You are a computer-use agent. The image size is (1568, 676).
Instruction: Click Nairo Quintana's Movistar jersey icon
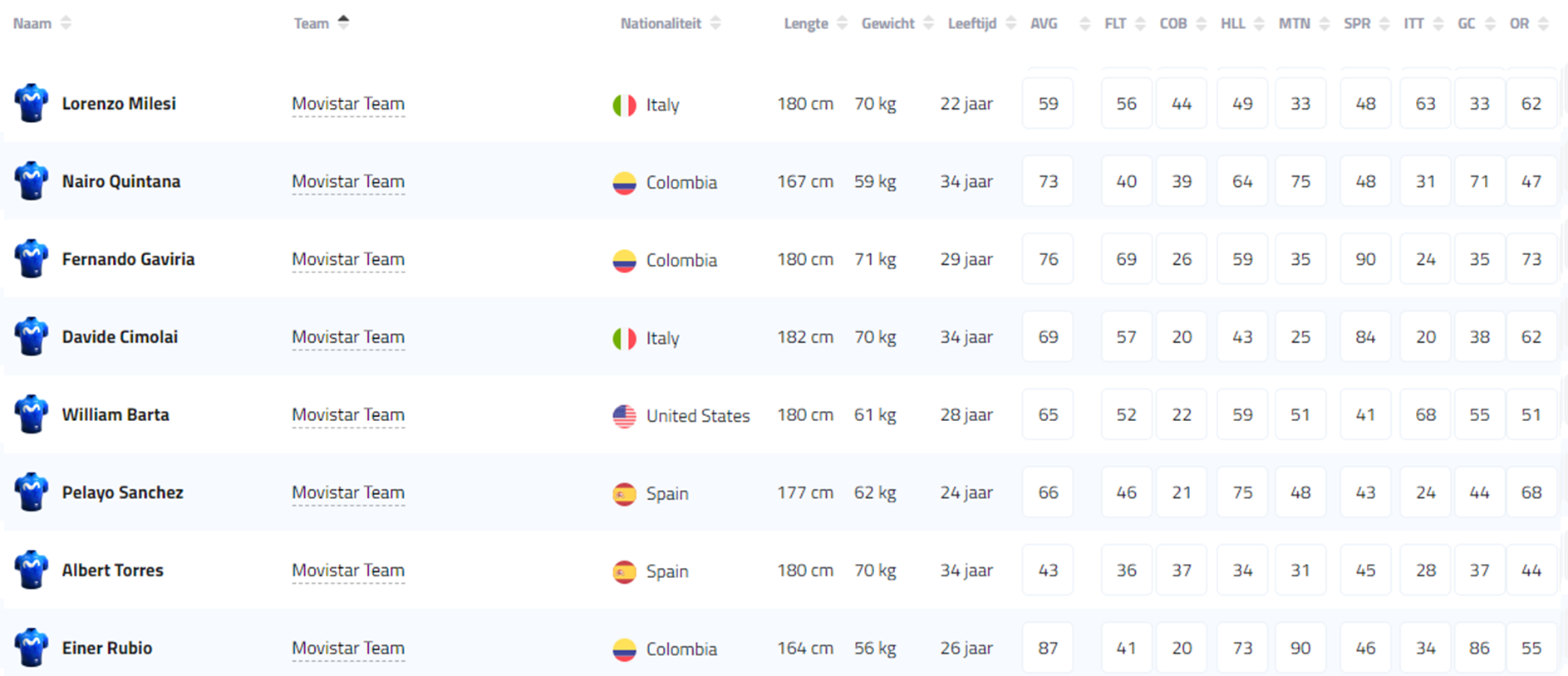tap(32, 181)
